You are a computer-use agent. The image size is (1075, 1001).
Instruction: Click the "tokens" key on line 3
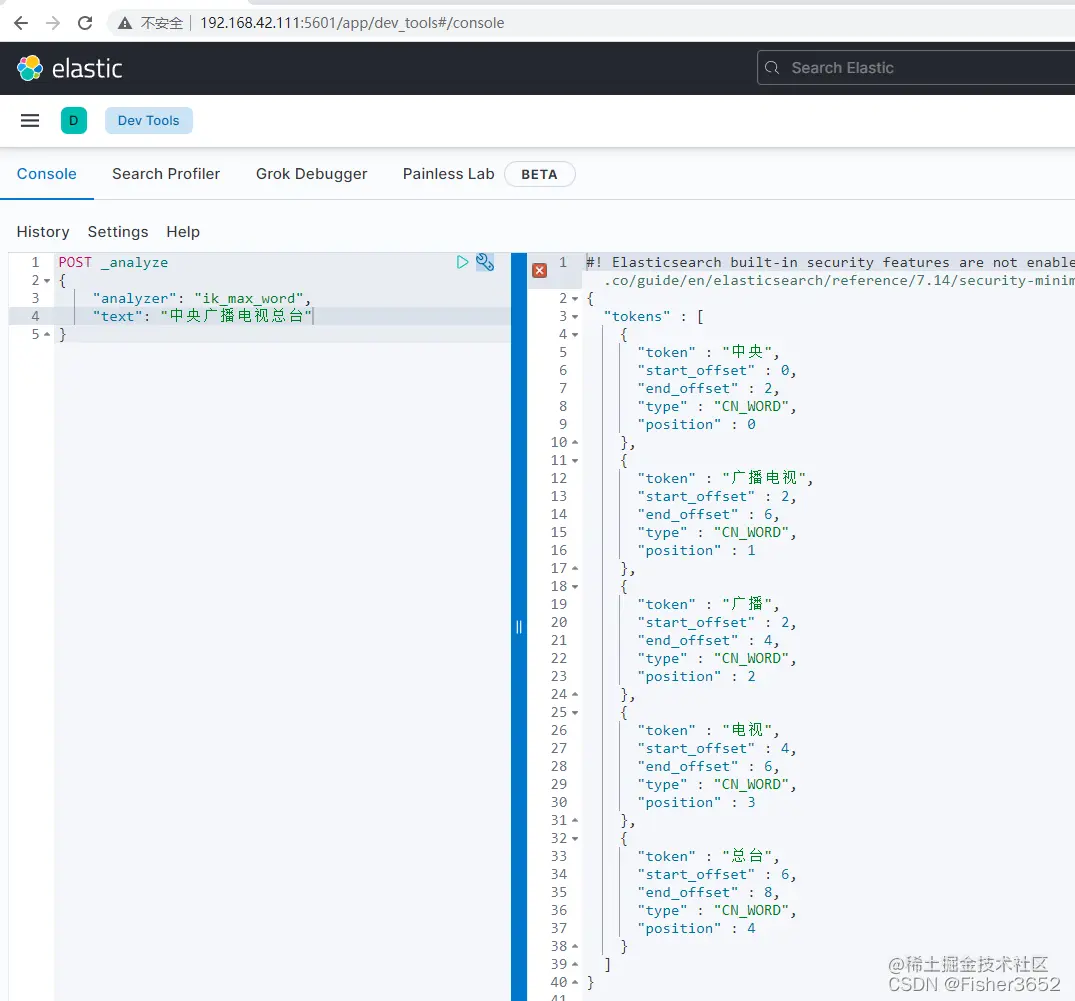coord(637,317)
